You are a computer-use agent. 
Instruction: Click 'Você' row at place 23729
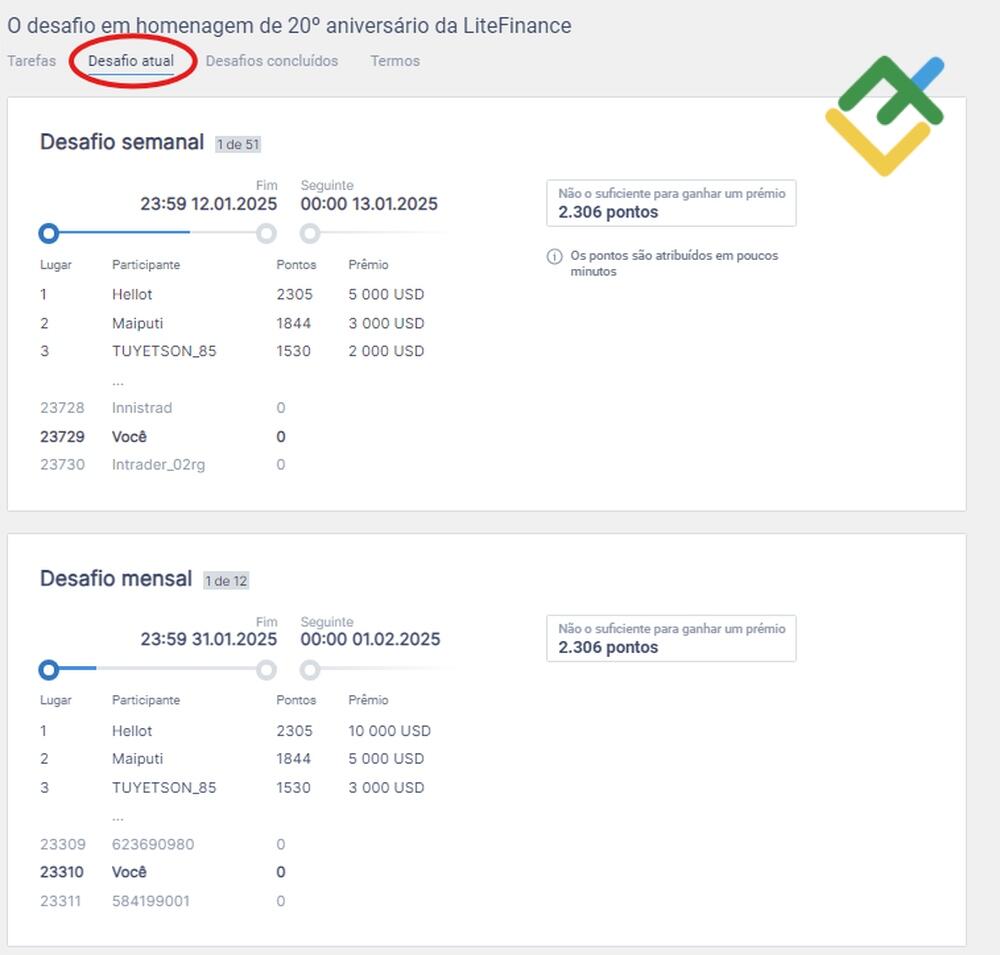163,436
